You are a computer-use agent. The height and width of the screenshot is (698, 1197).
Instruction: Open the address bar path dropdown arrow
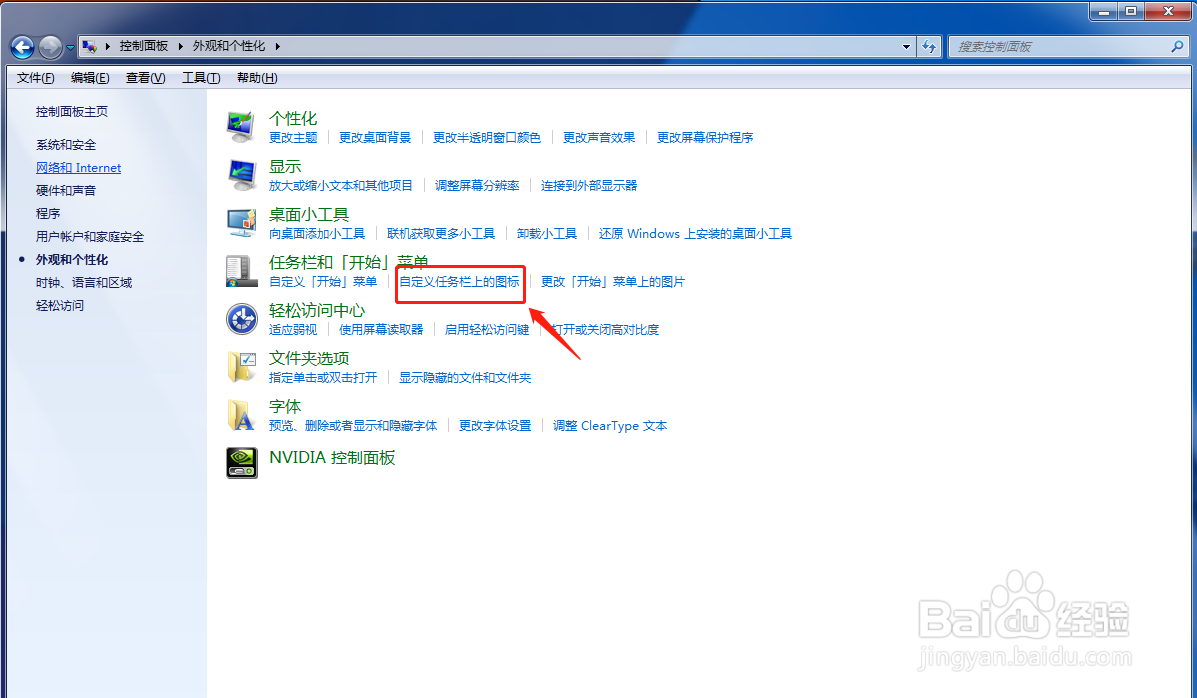tap(906, 46)
